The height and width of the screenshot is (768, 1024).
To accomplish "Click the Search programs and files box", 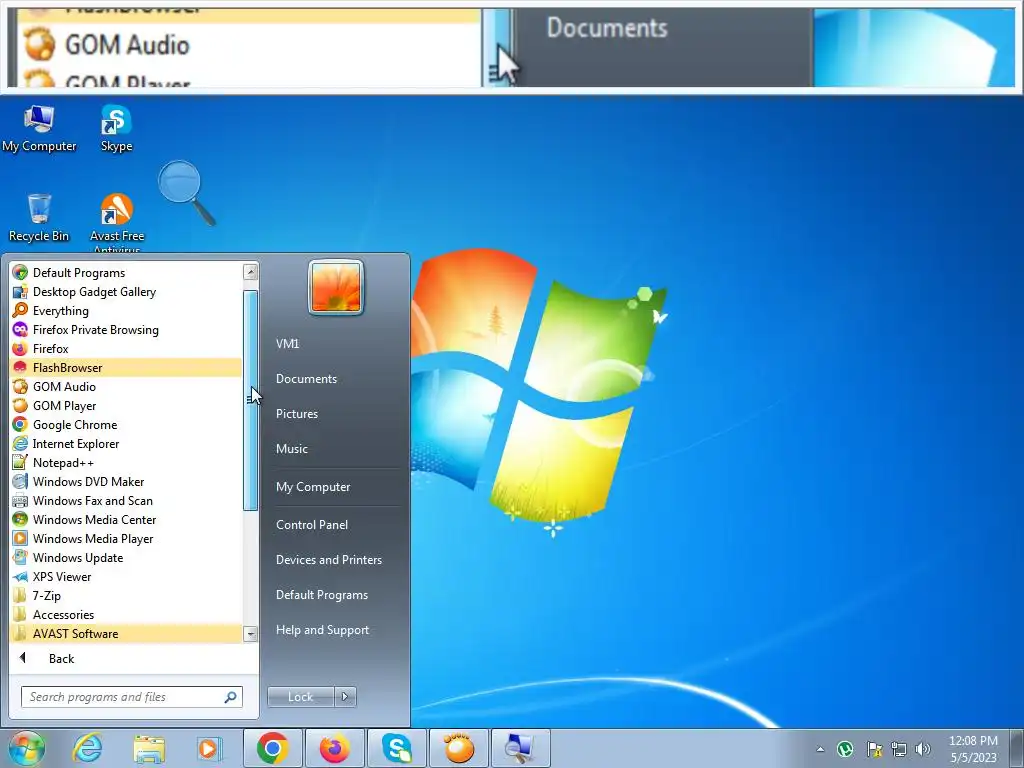I will point(131,697).
